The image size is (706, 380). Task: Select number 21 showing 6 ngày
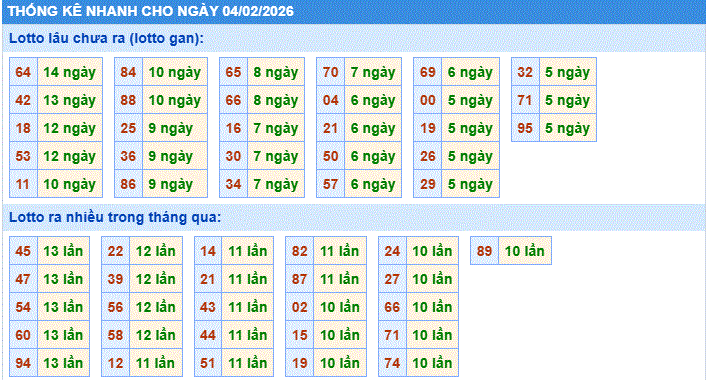330,128
